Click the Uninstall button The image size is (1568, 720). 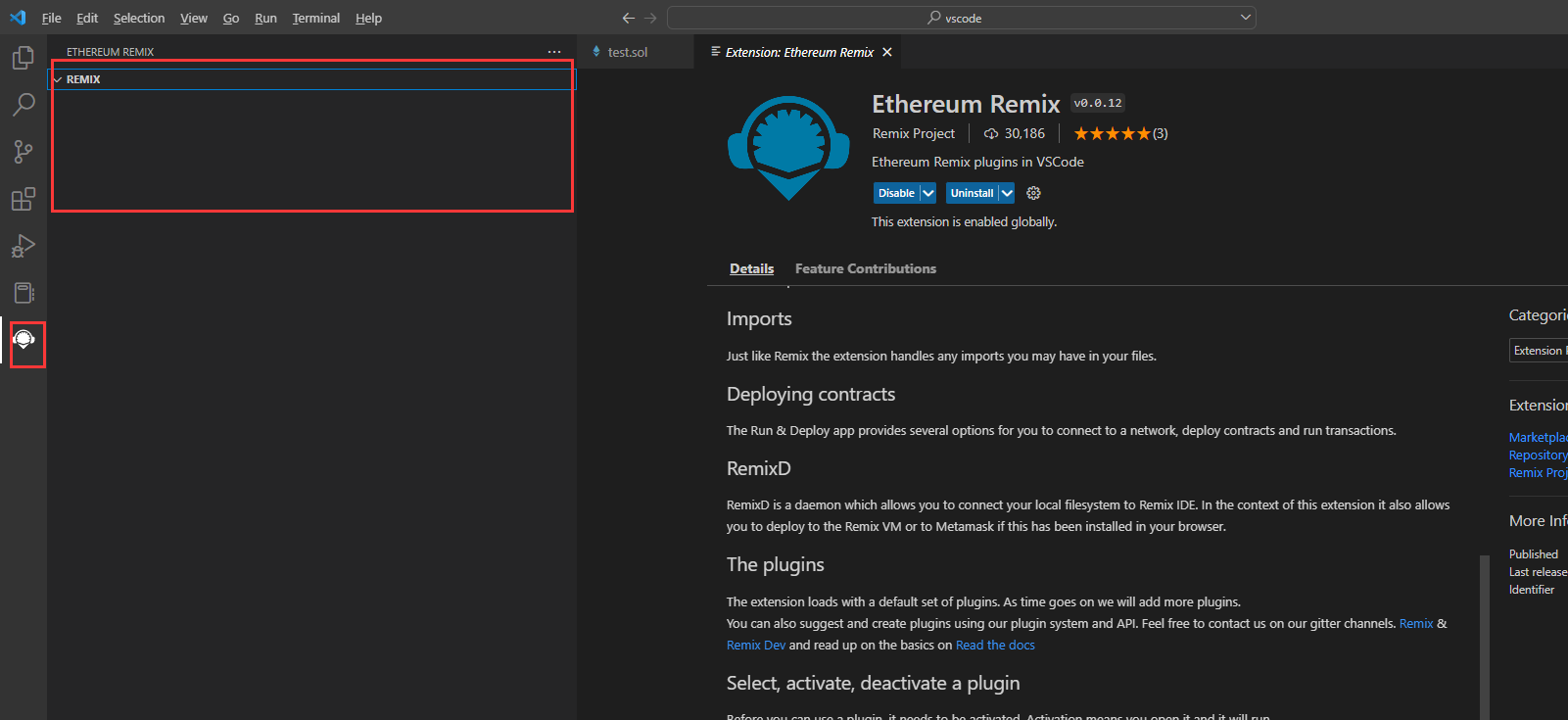[x=972, y=193]
